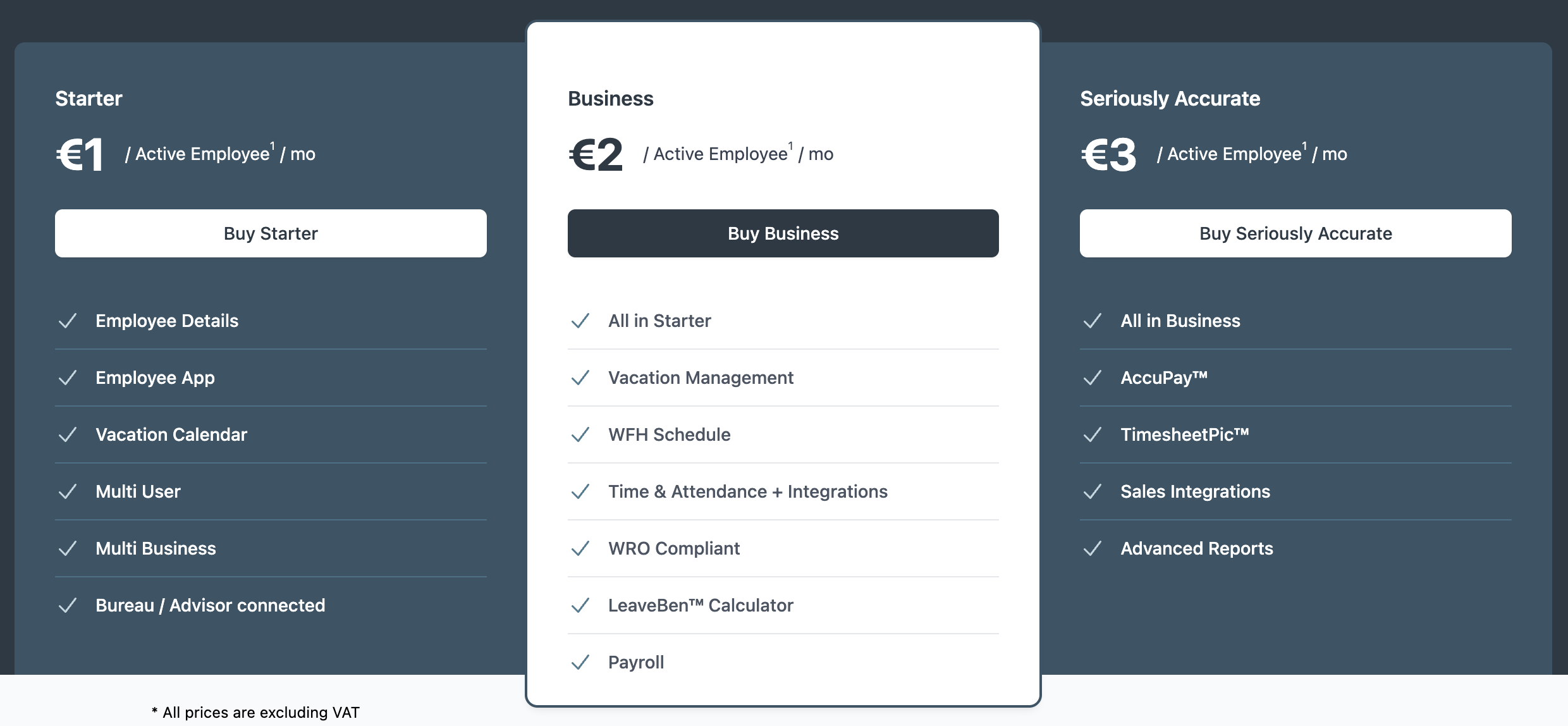The width and height of the screenshot is (1568, 726).
Task: Click checkmark icon beside Vacation Calendar
Action: click(68, 434)
